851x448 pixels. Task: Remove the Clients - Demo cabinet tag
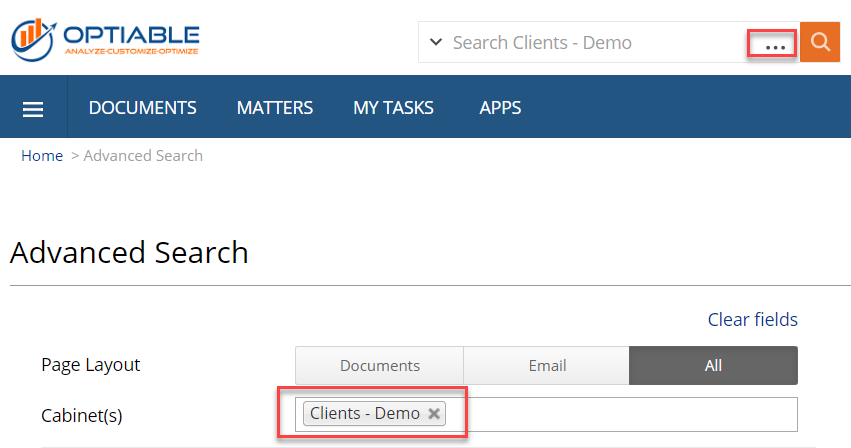tap(434, 414)
